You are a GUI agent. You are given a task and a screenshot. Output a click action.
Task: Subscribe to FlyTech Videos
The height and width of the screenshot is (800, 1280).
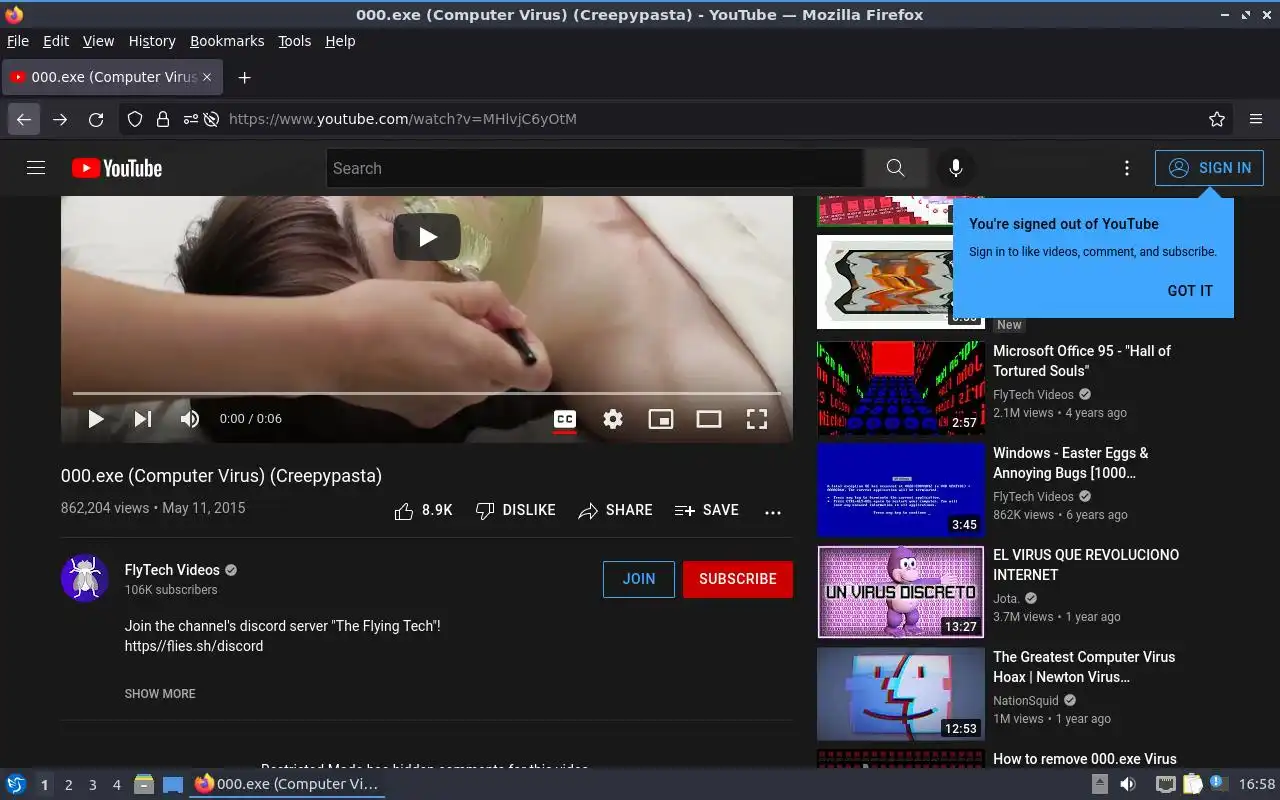pyautogui.click(x=738, y=579)
